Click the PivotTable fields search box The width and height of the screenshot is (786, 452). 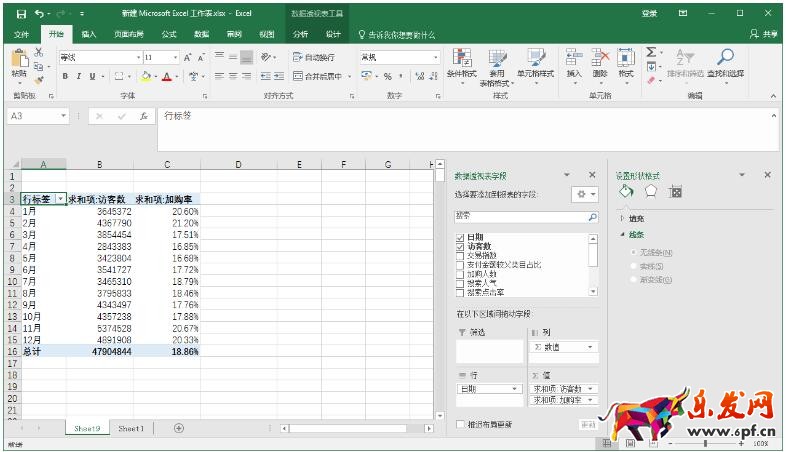tap(520, 215)
